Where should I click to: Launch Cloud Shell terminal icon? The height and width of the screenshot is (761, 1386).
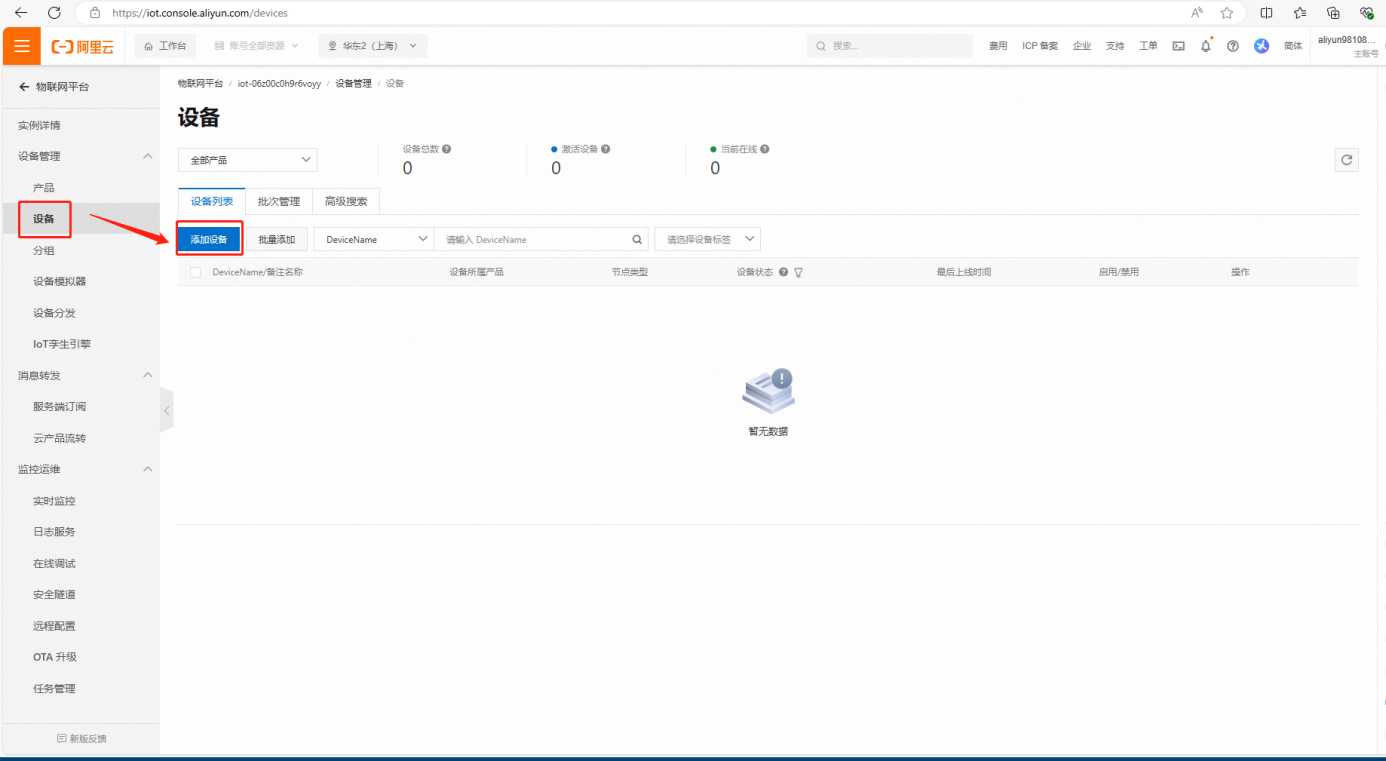(1179, 46)
